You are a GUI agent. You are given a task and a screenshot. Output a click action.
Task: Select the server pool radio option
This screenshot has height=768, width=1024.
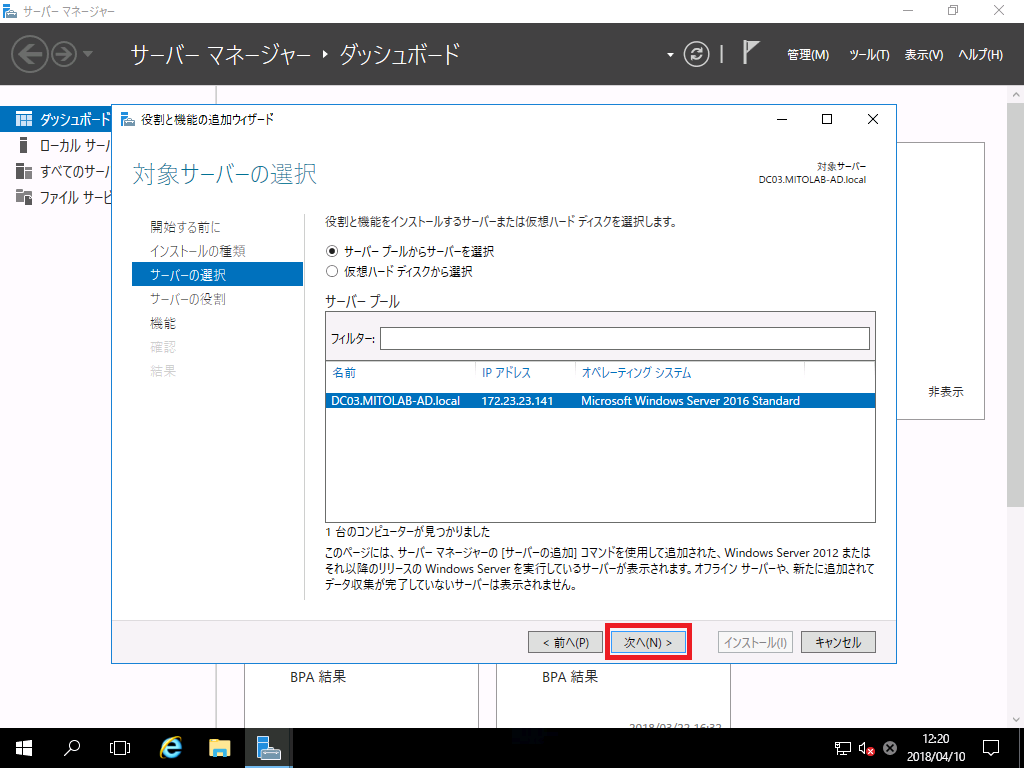coord(333,252)
